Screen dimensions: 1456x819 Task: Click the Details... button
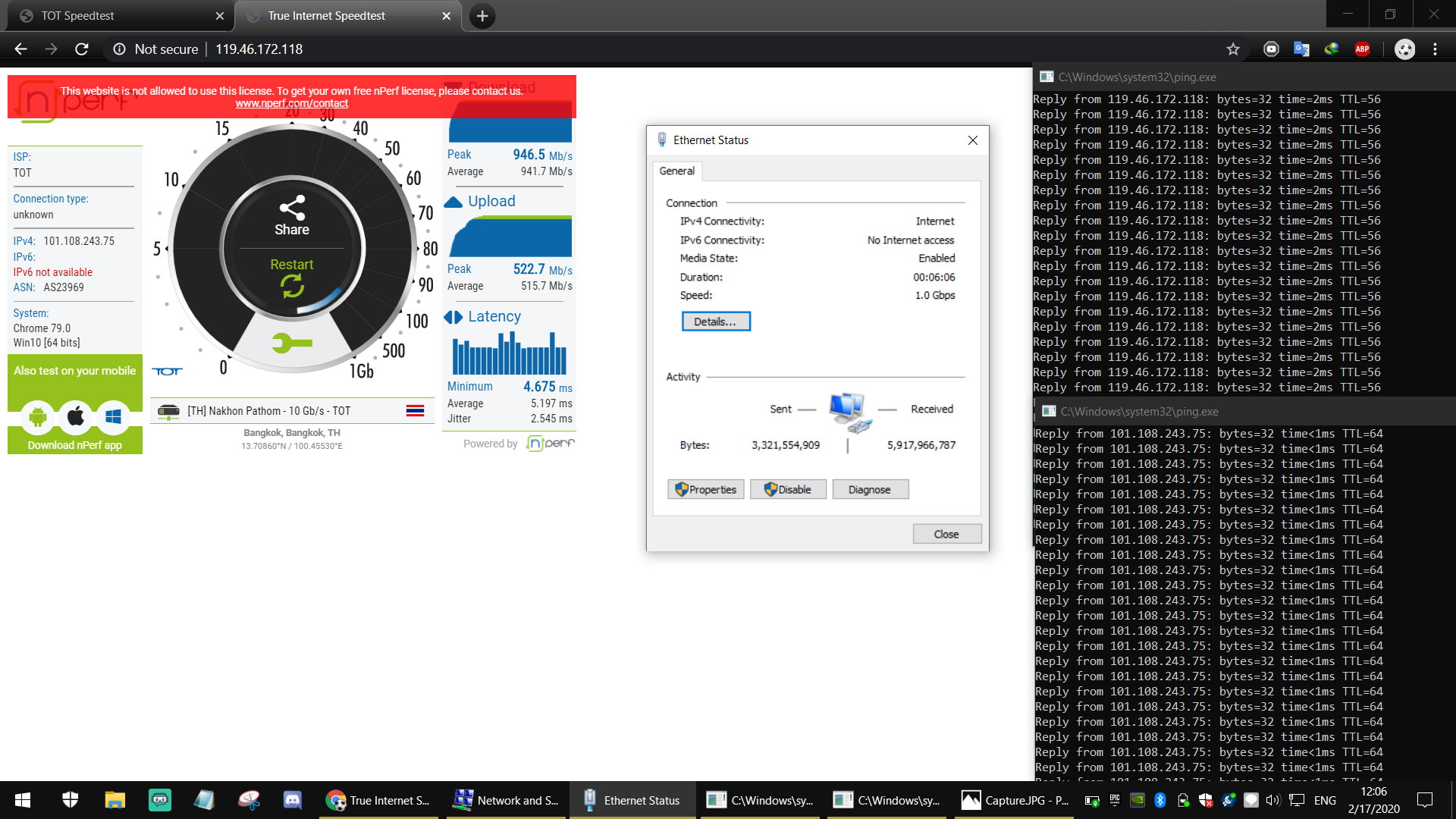tap(716, 322)
